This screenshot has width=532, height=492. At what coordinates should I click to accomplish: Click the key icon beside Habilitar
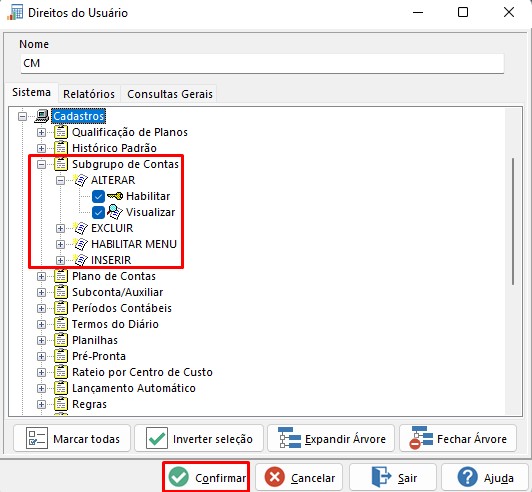pyautogui.click(x=115, y=196)
